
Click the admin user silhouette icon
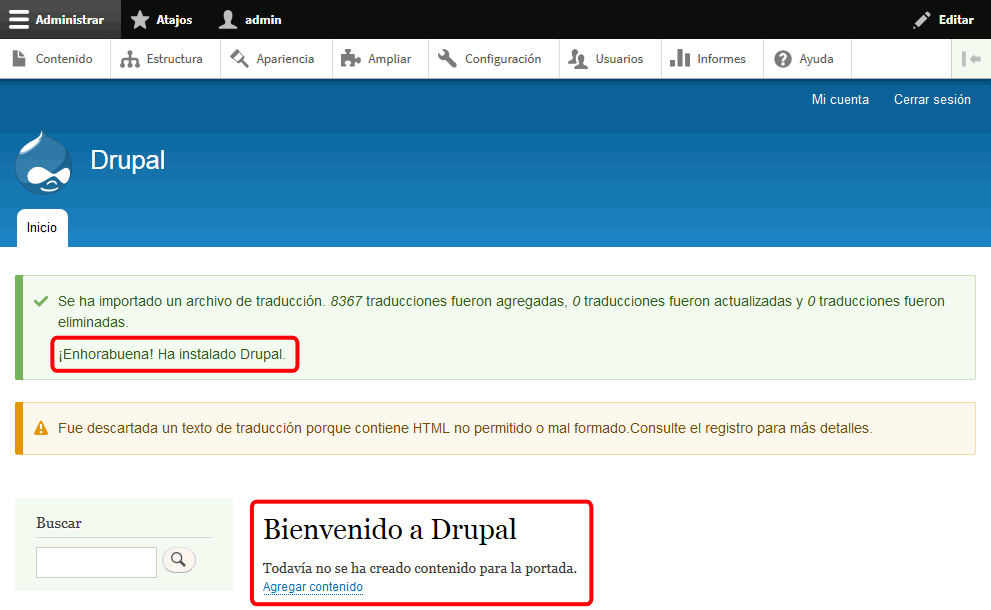228,20
